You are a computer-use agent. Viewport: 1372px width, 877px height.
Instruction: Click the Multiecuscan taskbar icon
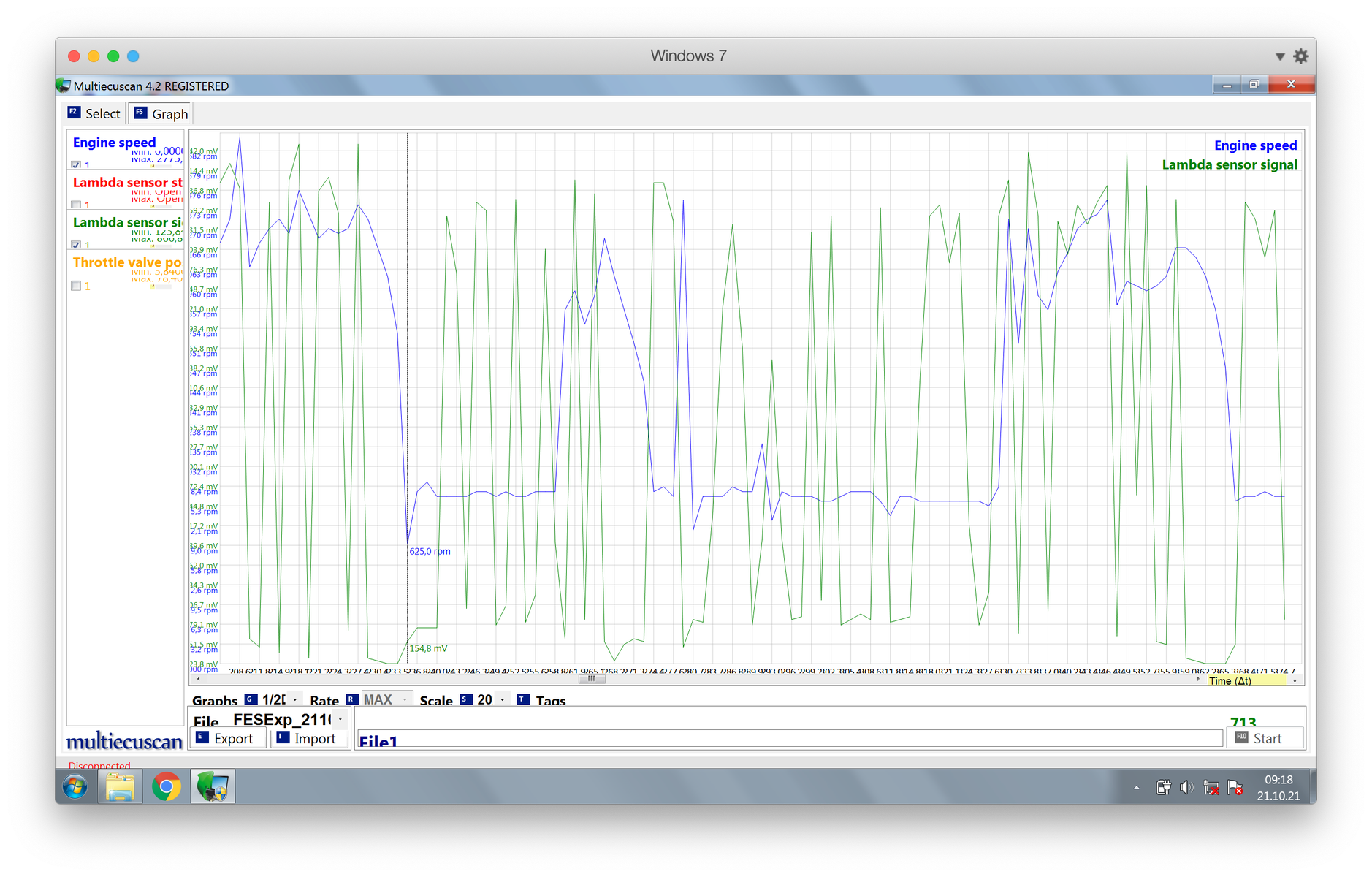point(213,787)
